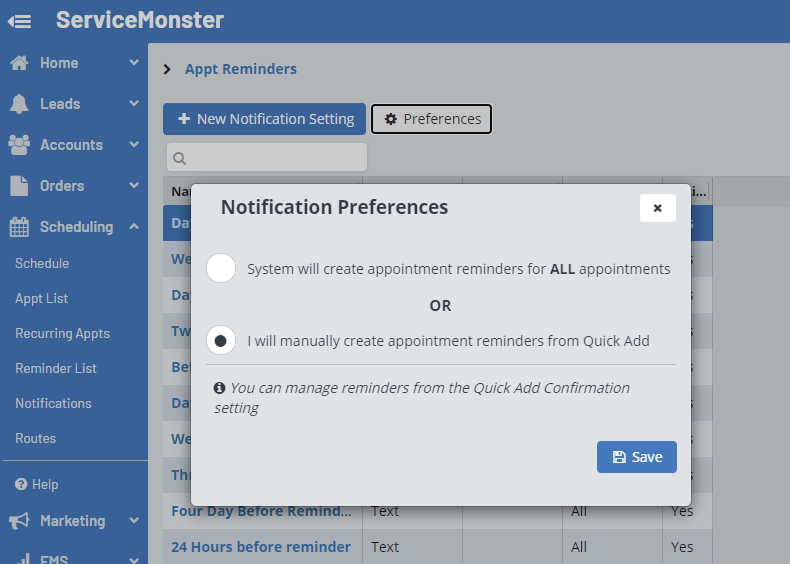
Task: Click the Home house icon
Action: [19, 63]
